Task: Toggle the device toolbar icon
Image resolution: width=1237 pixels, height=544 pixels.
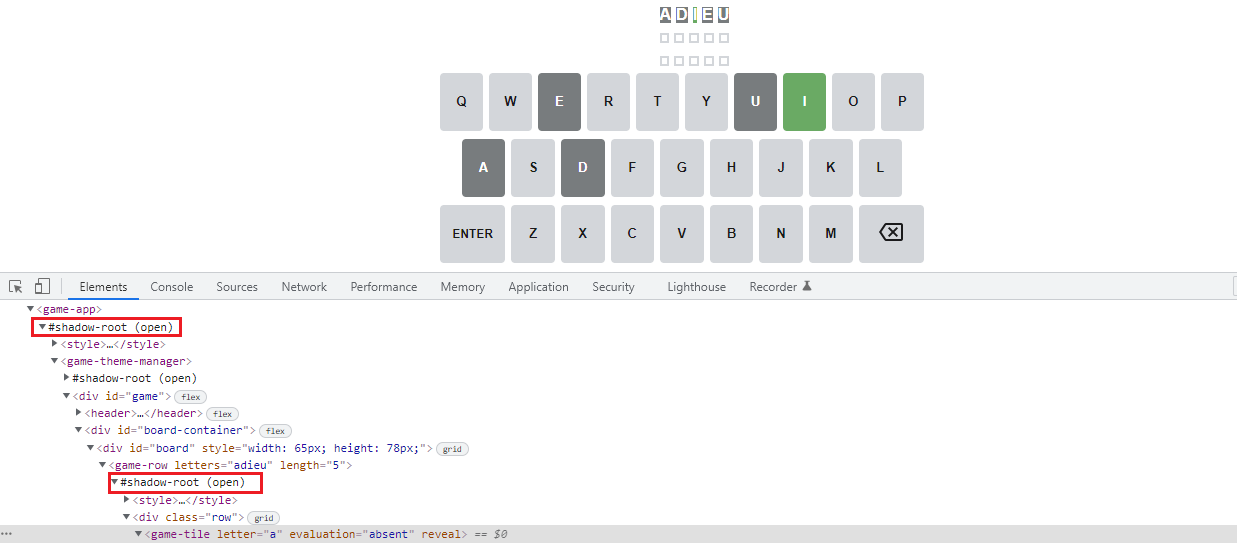Action: point(42,286)
